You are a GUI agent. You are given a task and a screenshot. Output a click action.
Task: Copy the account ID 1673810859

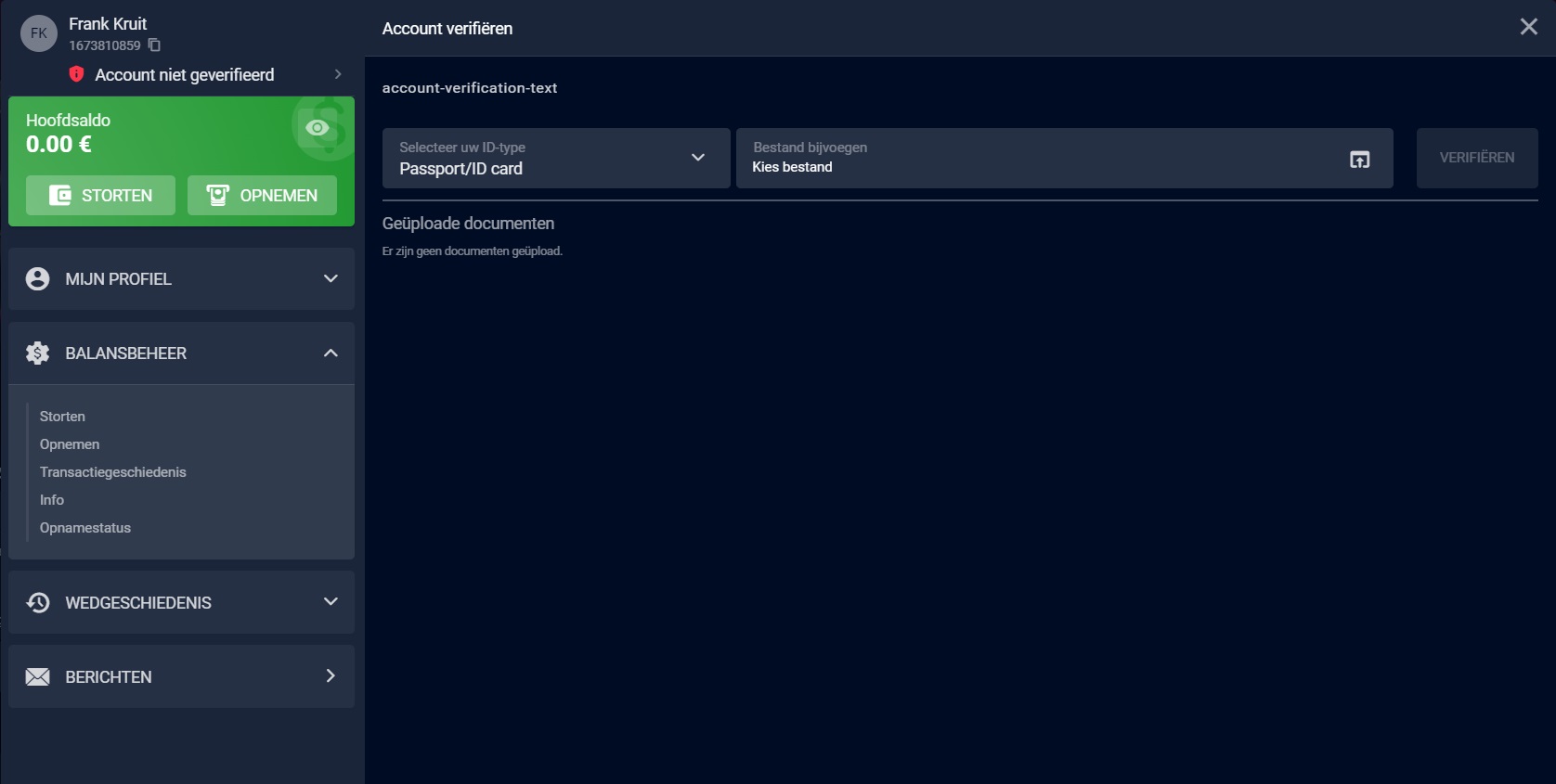[154, 45]
